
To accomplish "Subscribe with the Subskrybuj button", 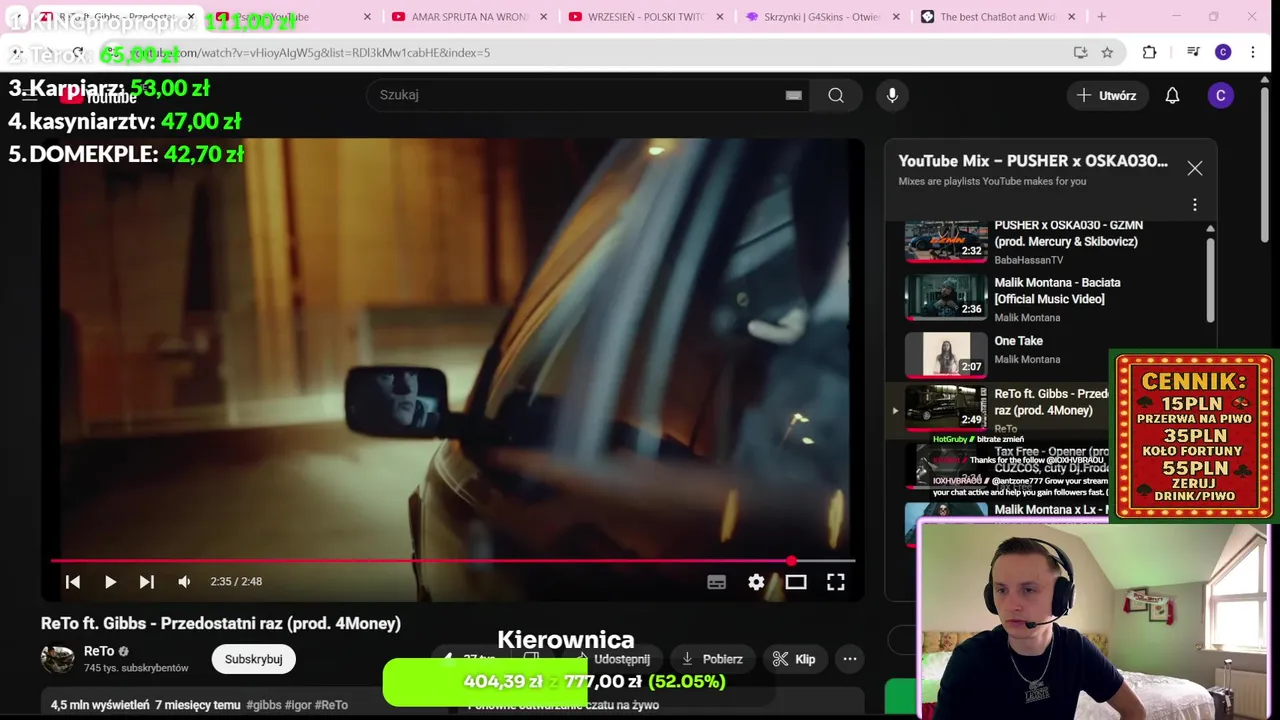I will click(x=253, y=659).
